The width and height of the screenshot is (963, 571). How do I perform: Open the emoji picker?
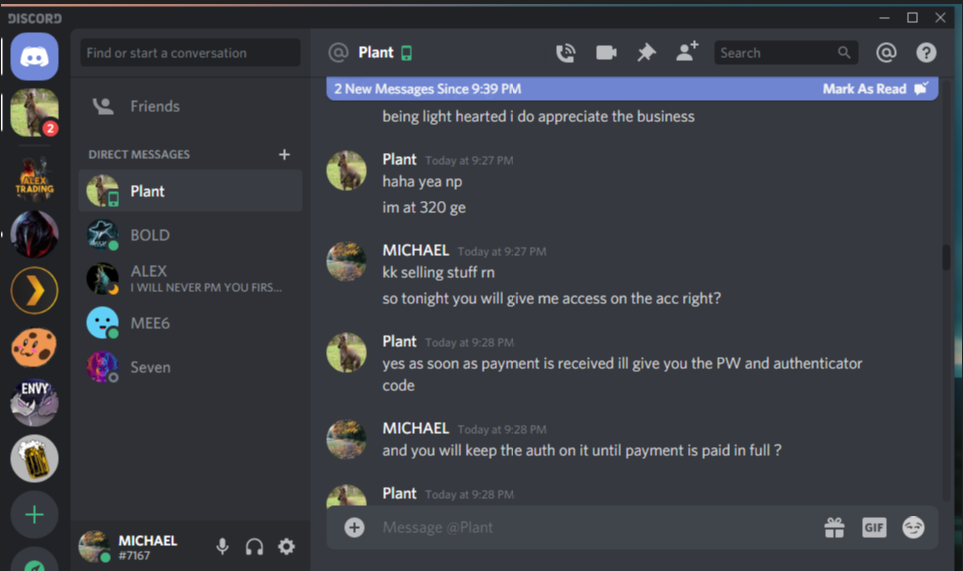(913, 527)
